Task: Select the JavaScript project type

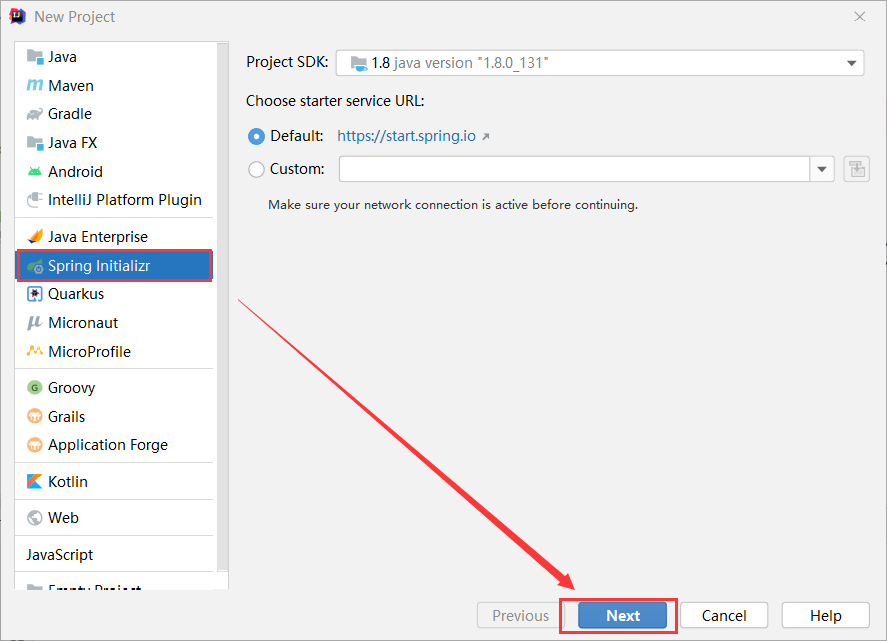Action: click(114, 554)
